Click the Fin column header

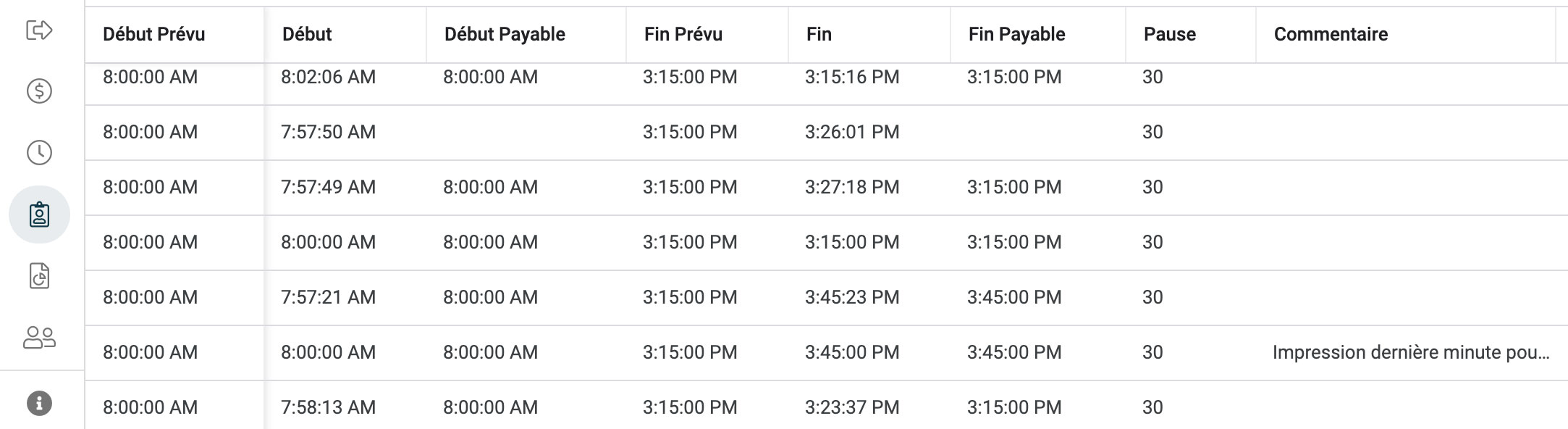pos(819,34)
